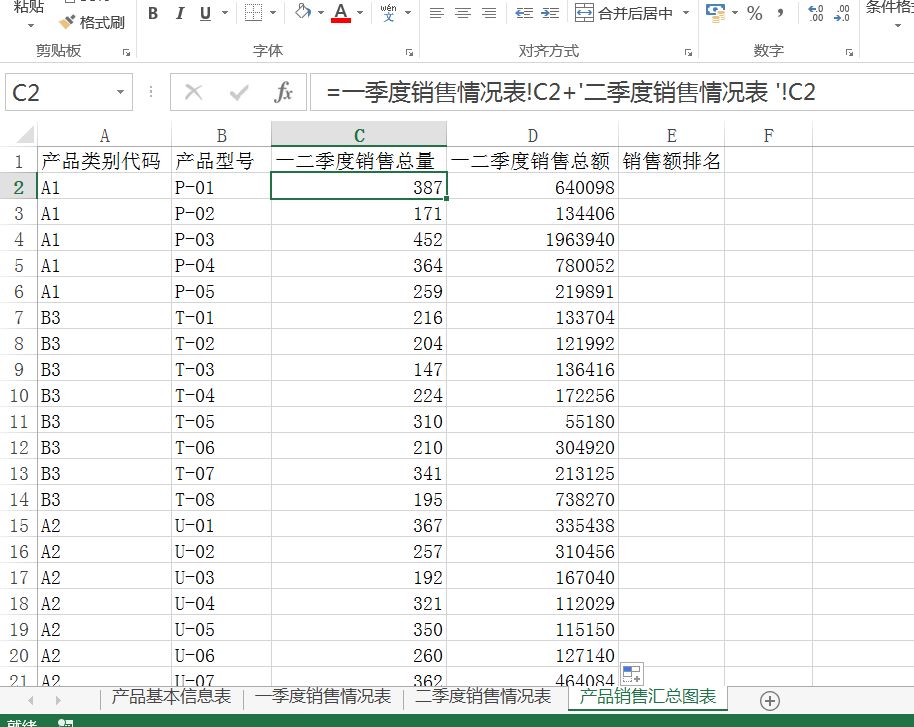Click the Format Painter button
914x727 pixels.
click(x=92, y=22)
